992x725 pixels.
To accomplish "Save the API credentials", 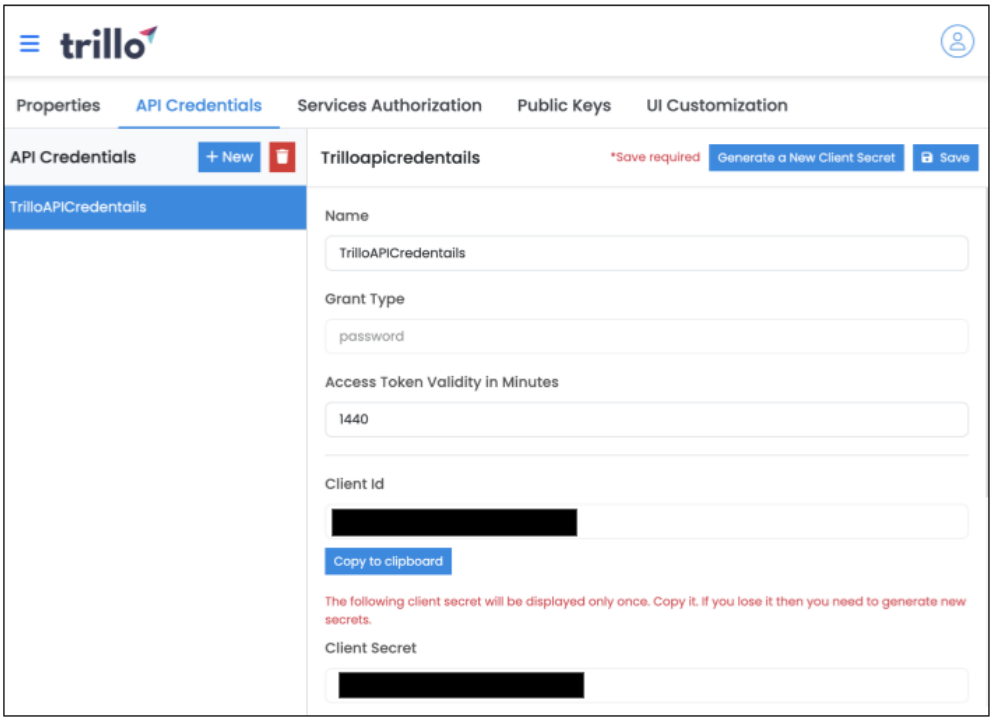I will 945,158.
